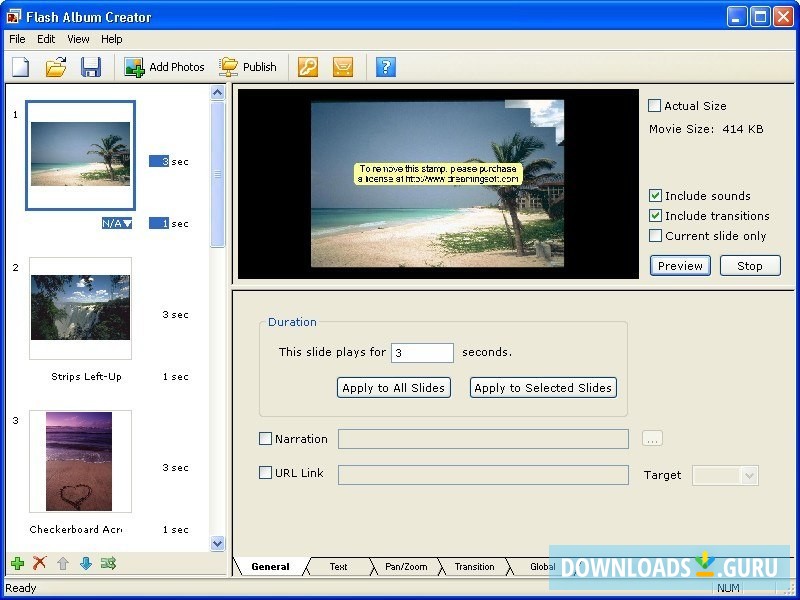Image resolution: width=800 pixels, height=600 pixels.
Task: Click the registration key icon
Action: click(x=306, y=67)
